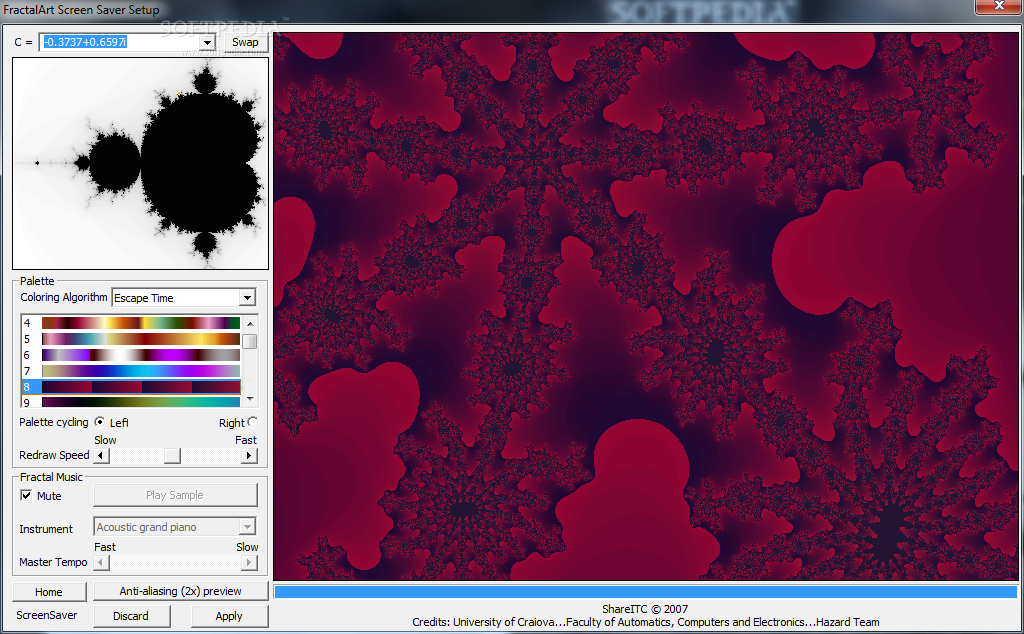Select palette 7 gradient
The image size is (1024, 634).
[140, 371]
